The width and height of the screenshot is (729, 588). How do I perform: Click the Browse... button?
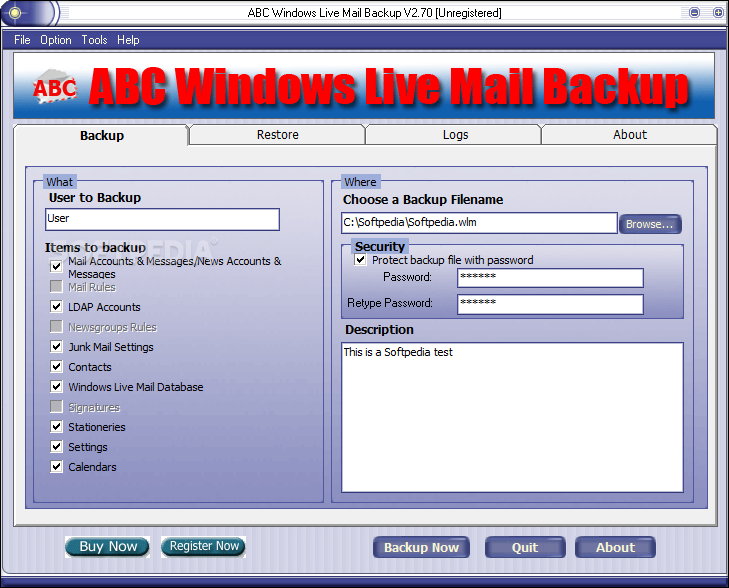click(650, 224)
